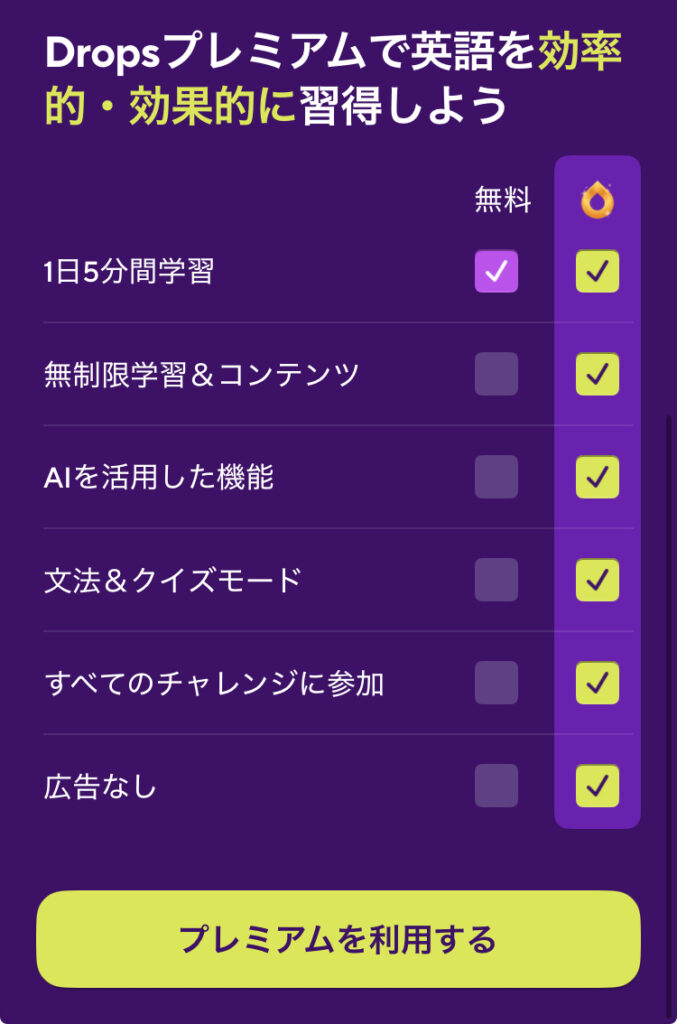Select the premium checkmark for AIを活用した機能
This screenshot has width=677, height=1024.
(596, 478)
